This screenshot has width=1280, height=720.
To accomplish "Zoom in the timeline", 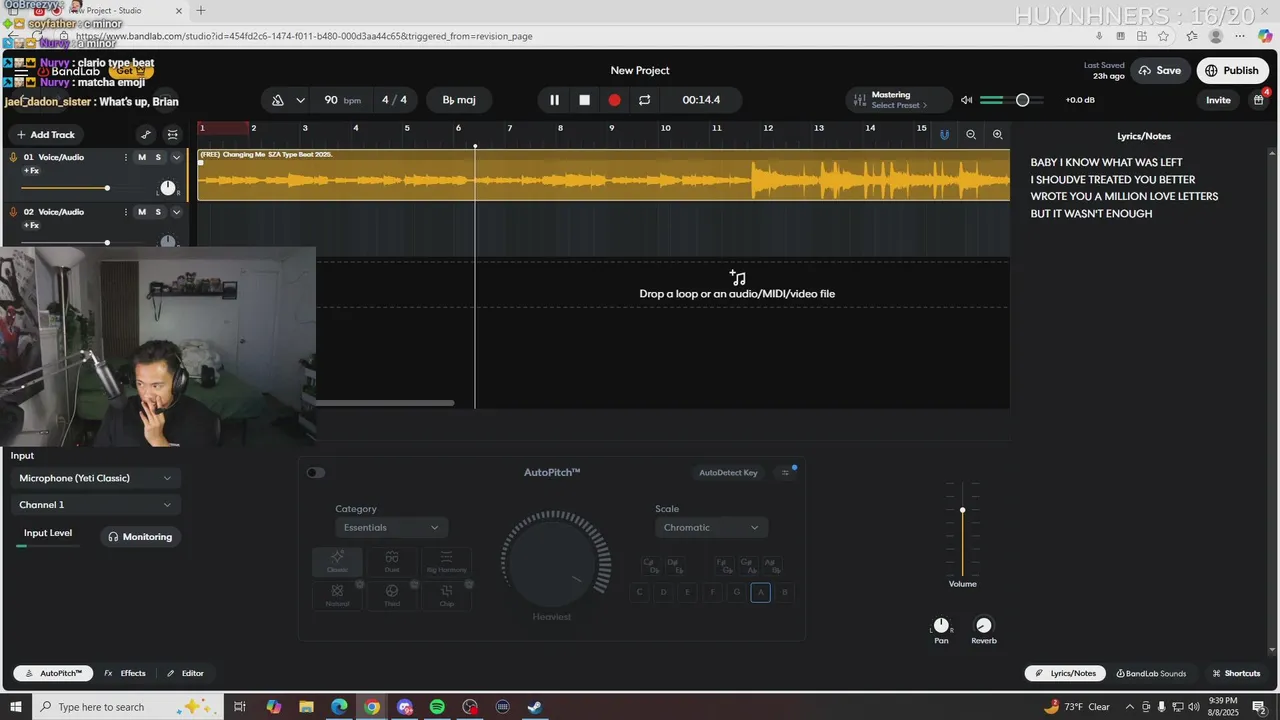I will [997, 134].
